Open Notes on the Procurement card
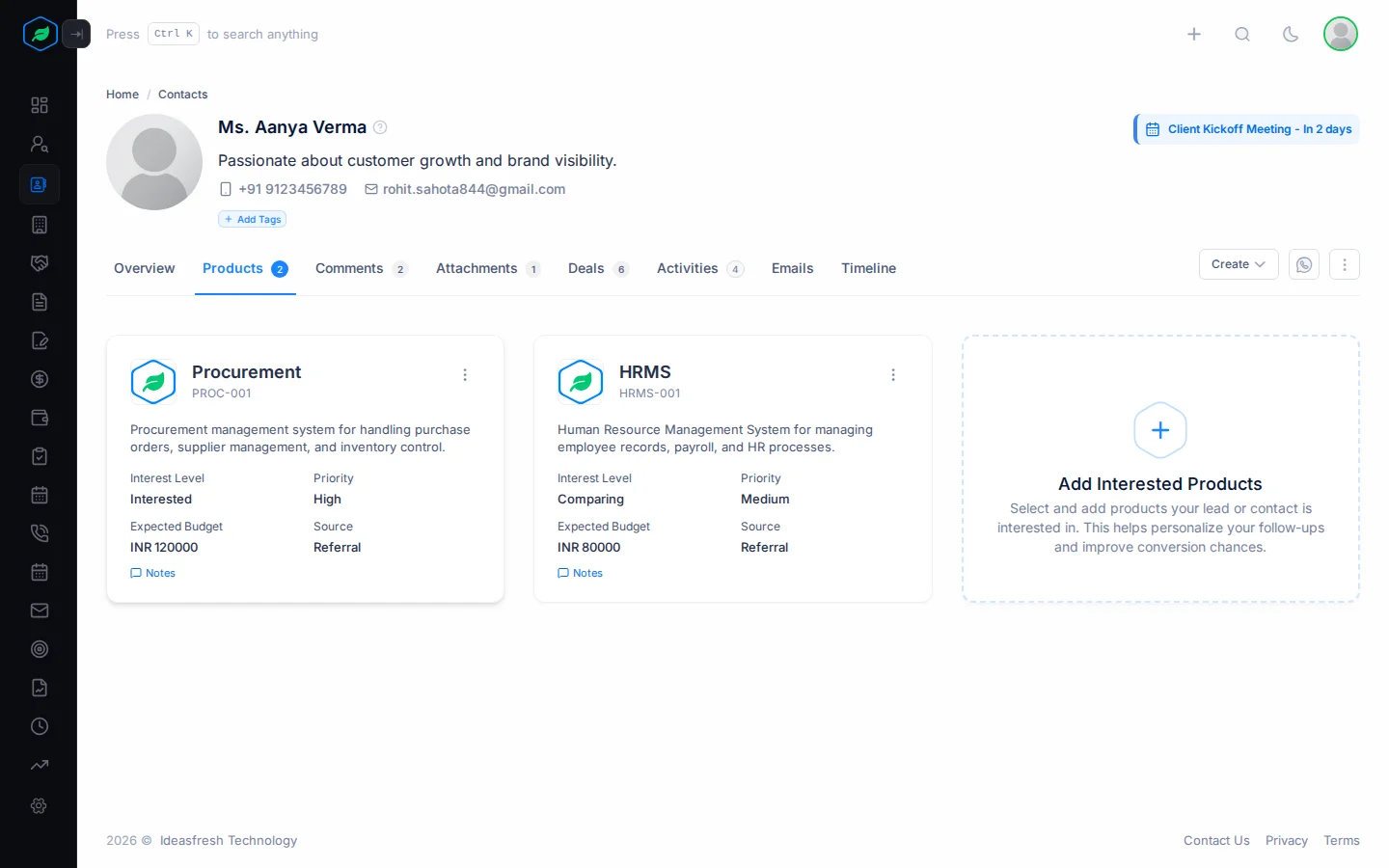 point(153,573)
